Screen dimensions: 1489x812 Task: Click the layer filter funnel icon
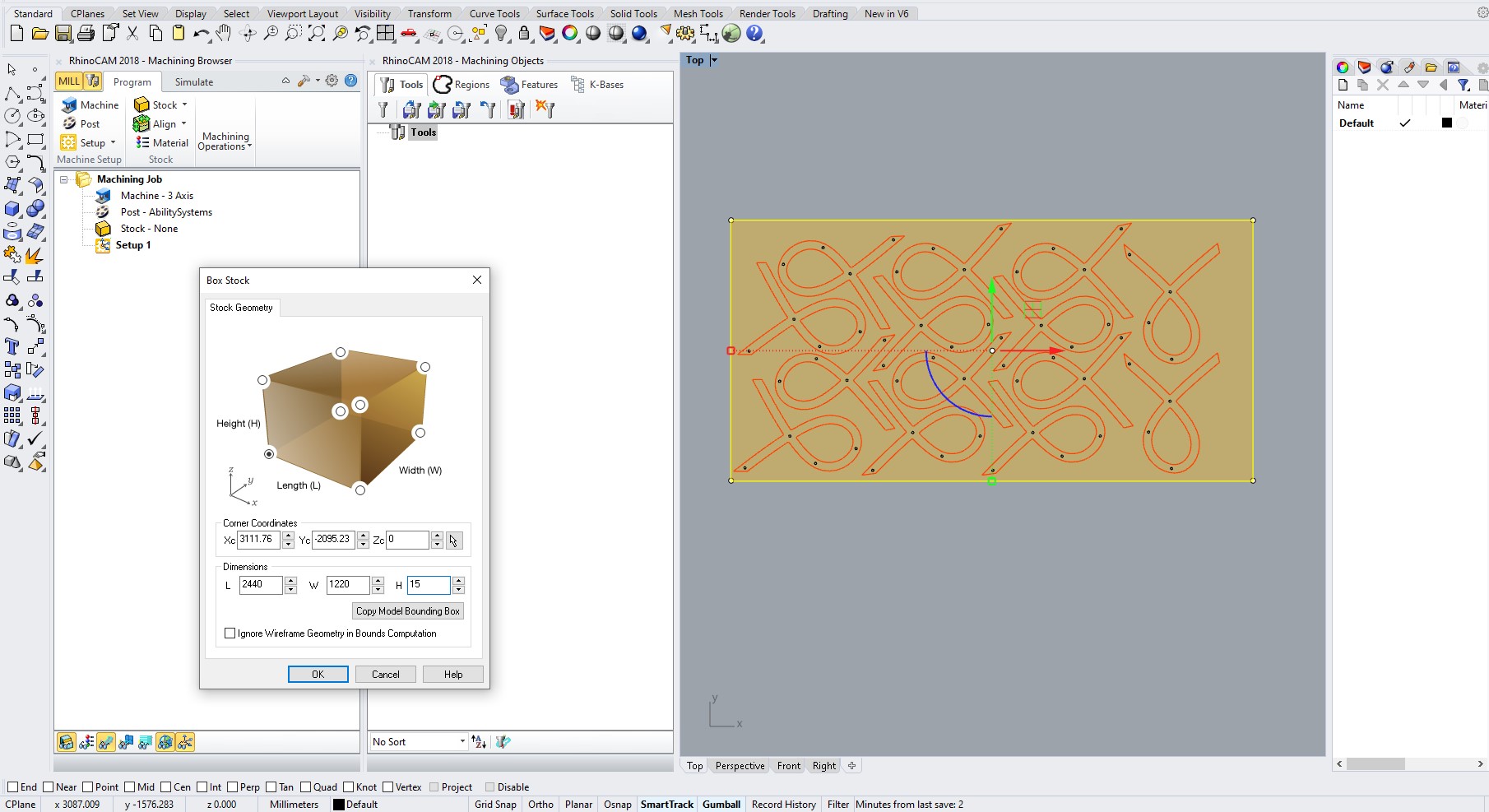click(x=1463, y=85)
